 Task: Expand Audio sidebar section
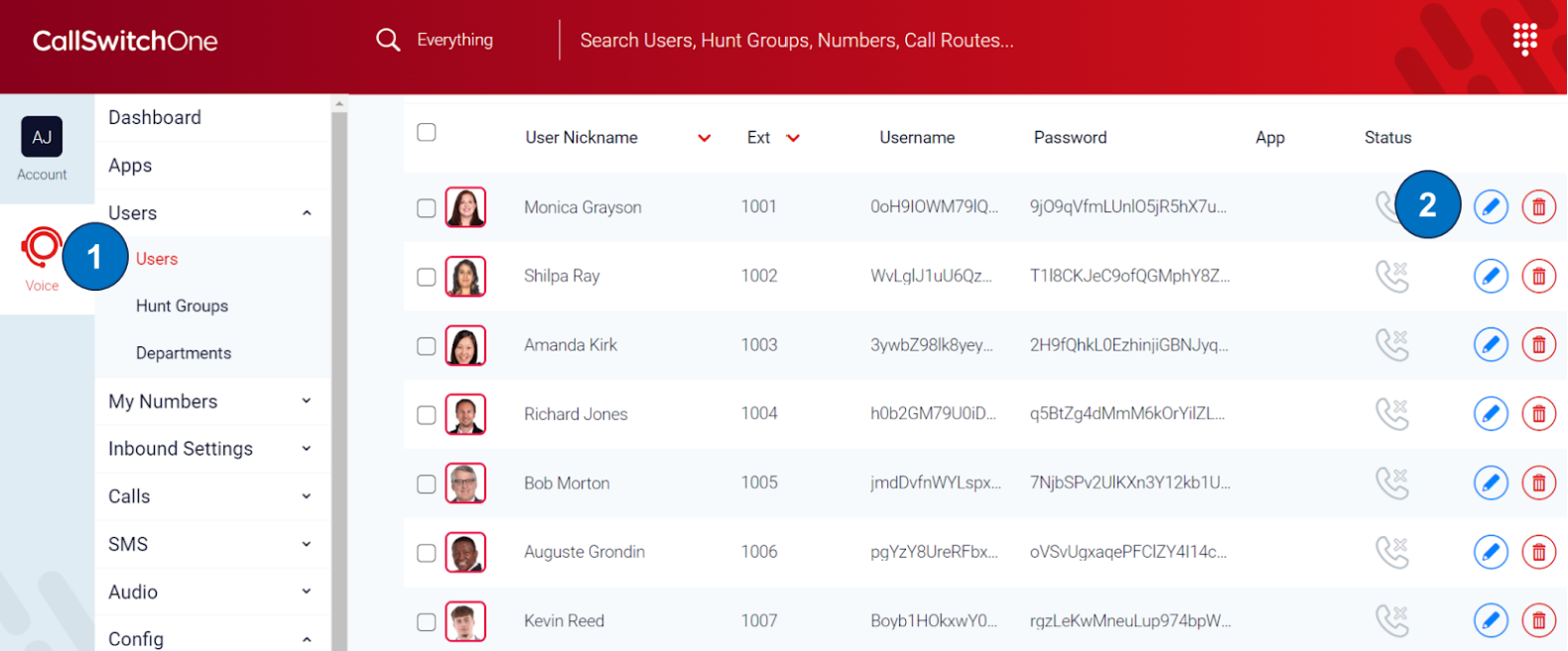tap(307, 591)
